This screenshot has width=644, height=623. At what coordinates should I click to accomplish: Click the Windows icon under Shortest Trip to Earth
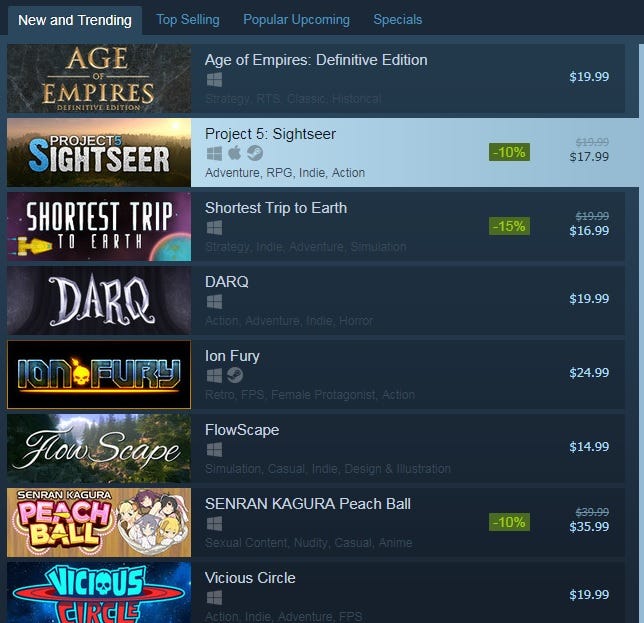(214, 228)
